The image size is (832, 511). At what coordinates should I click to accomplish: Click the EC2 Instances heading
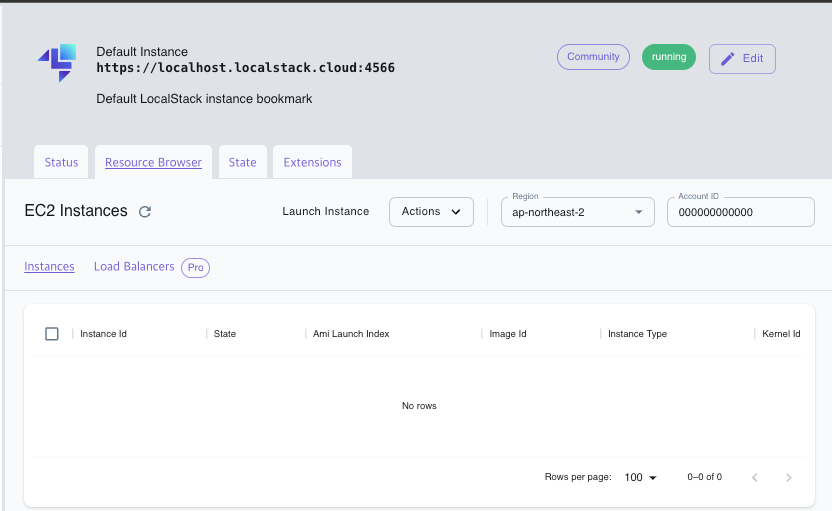pyautogui.click(x=76, y=211)
